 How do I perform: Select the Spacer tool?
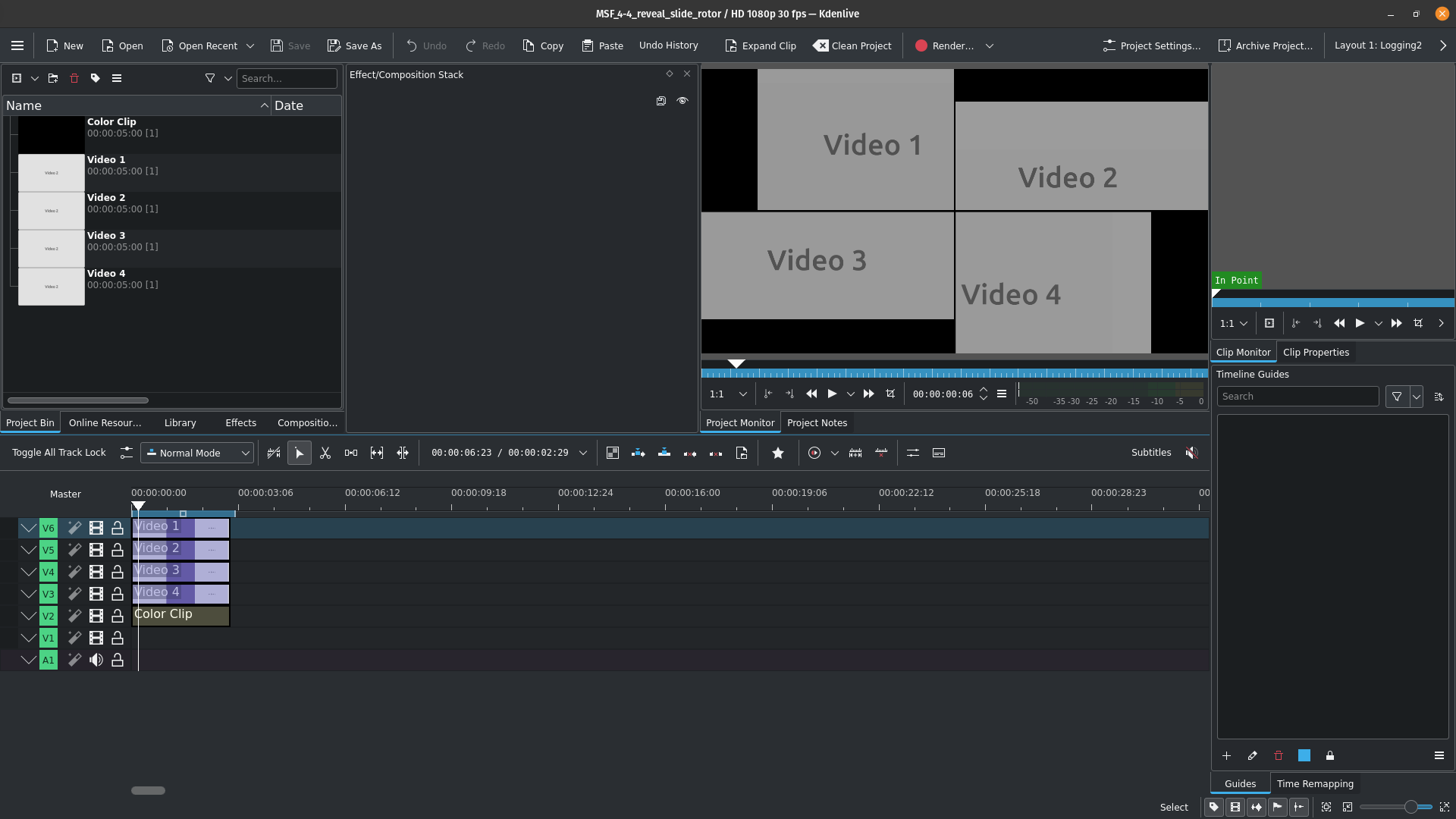(x=351, y=453)
